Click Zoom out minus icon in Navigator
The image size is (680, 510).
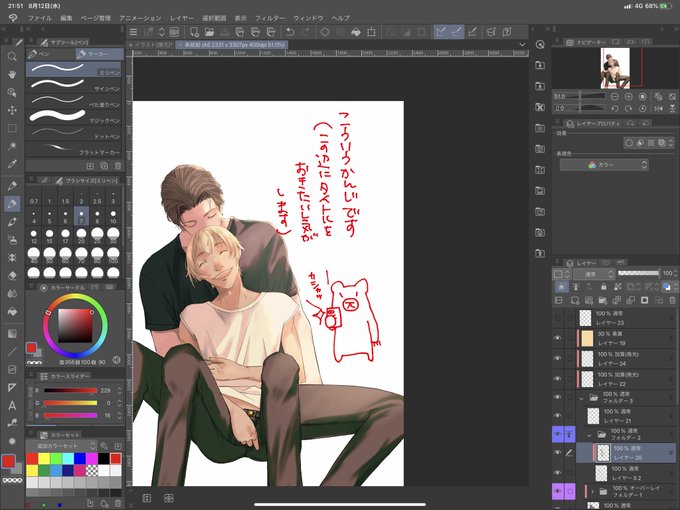point(615,96)
